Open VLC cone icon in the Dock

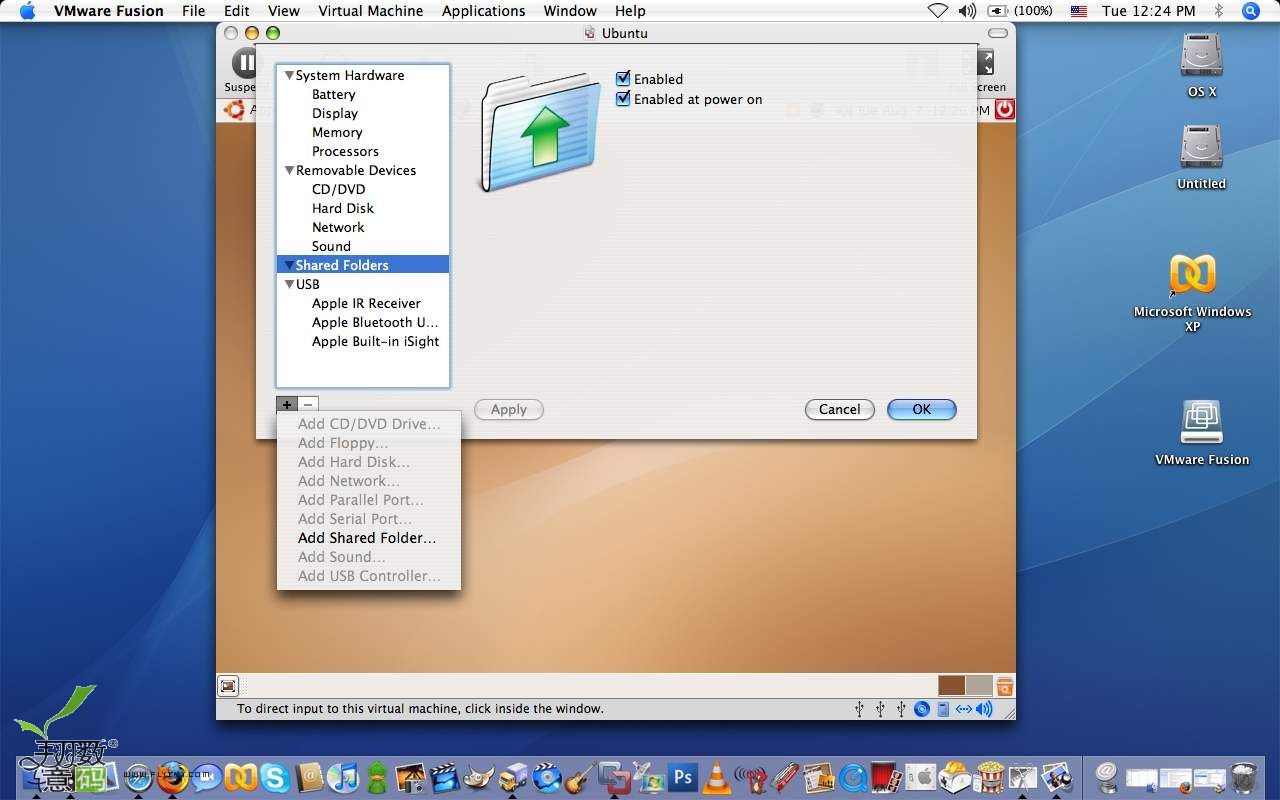tap(716, 778)
